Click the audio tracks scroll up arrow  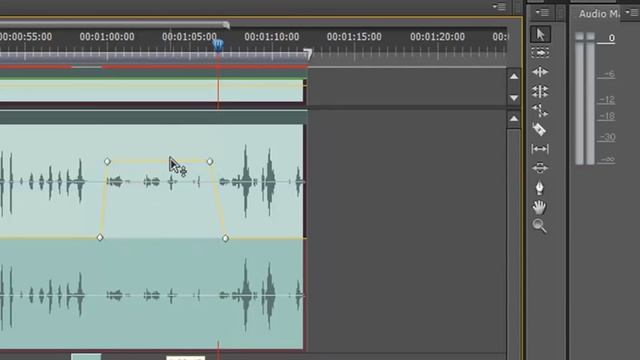[514, 119]
